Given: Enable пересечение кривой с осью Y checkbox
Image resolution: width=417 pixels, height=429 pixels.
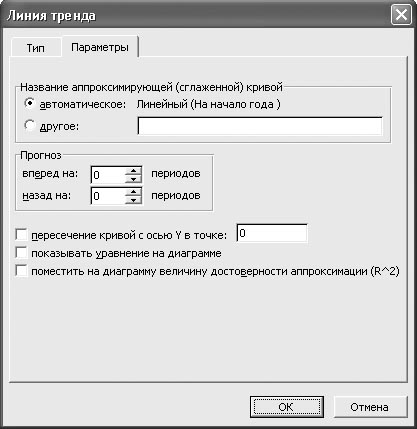Looking at the screenshot, I should (x=21, y=235).
